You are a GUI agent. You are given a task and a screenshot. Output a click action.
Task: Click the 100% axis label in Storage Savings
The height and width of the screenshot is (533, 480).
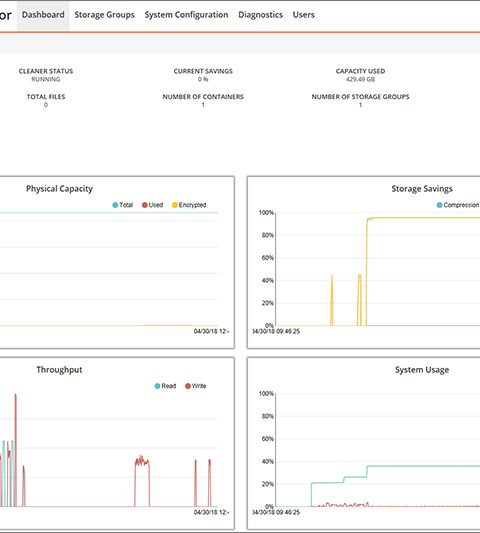click(x=266, y=213)
